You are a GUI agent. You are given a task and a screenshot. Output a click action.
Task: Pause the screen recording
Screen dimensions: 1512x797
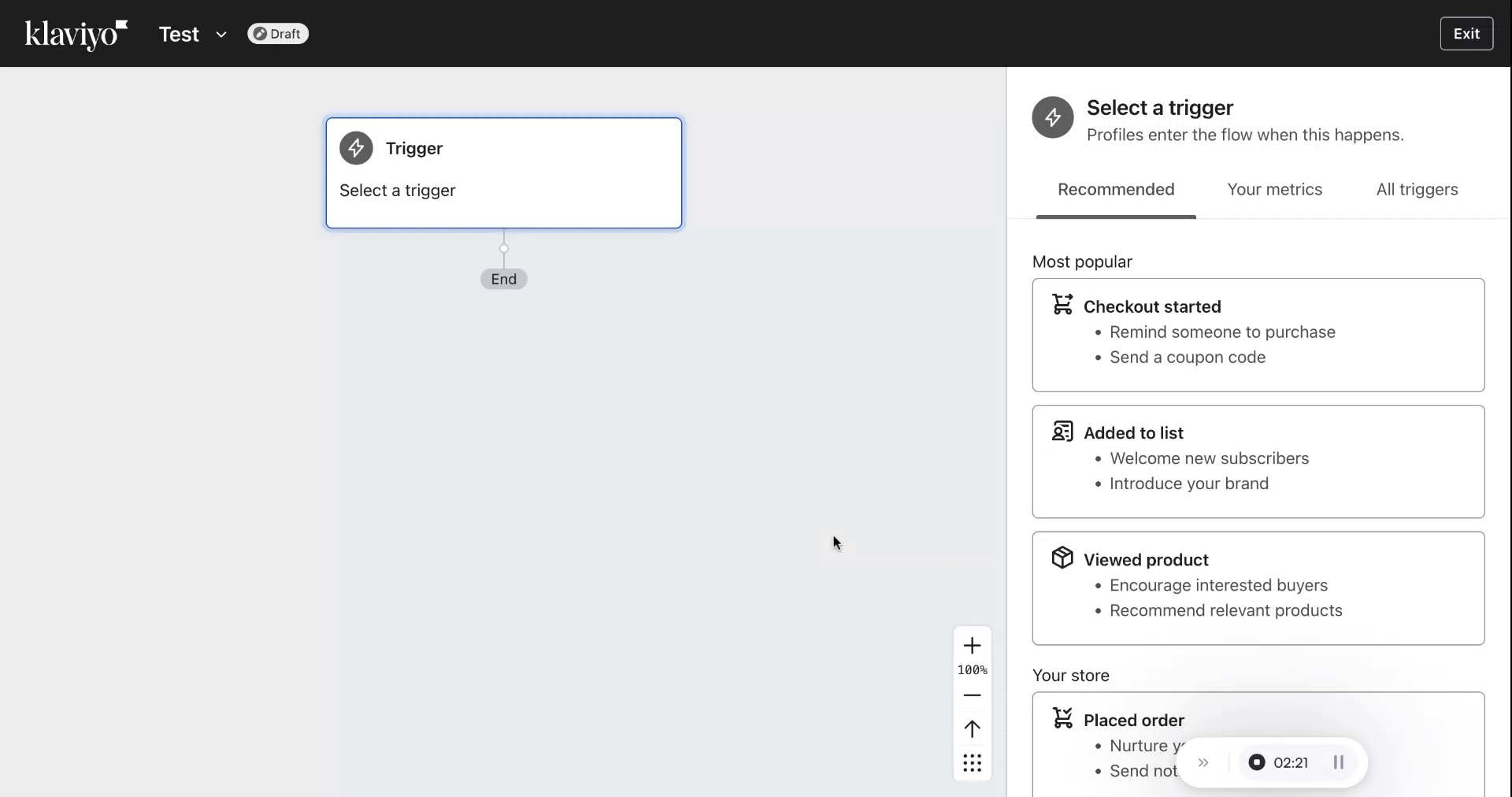tap(1339, 762)
